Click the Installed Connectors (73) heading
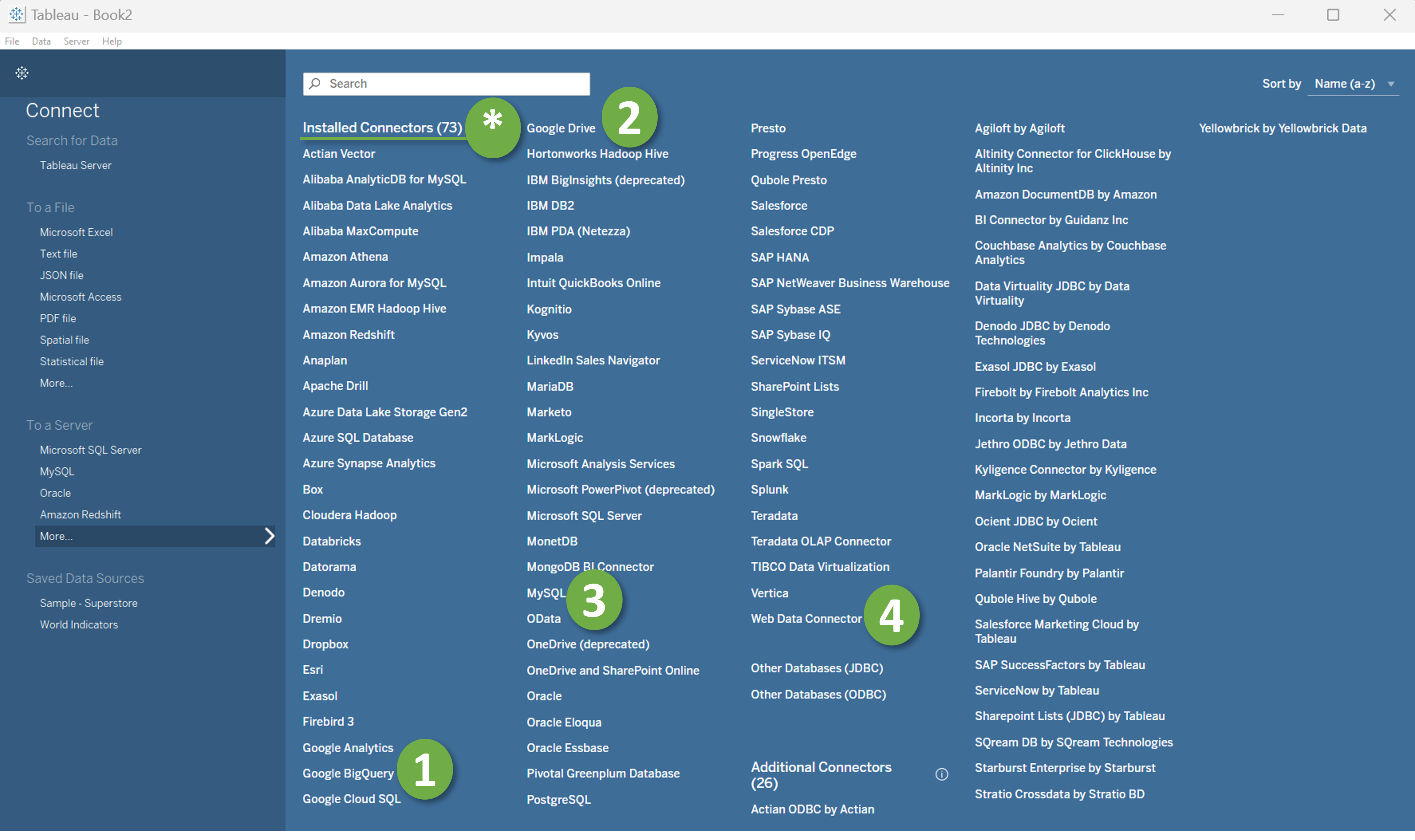 (382, 128)
